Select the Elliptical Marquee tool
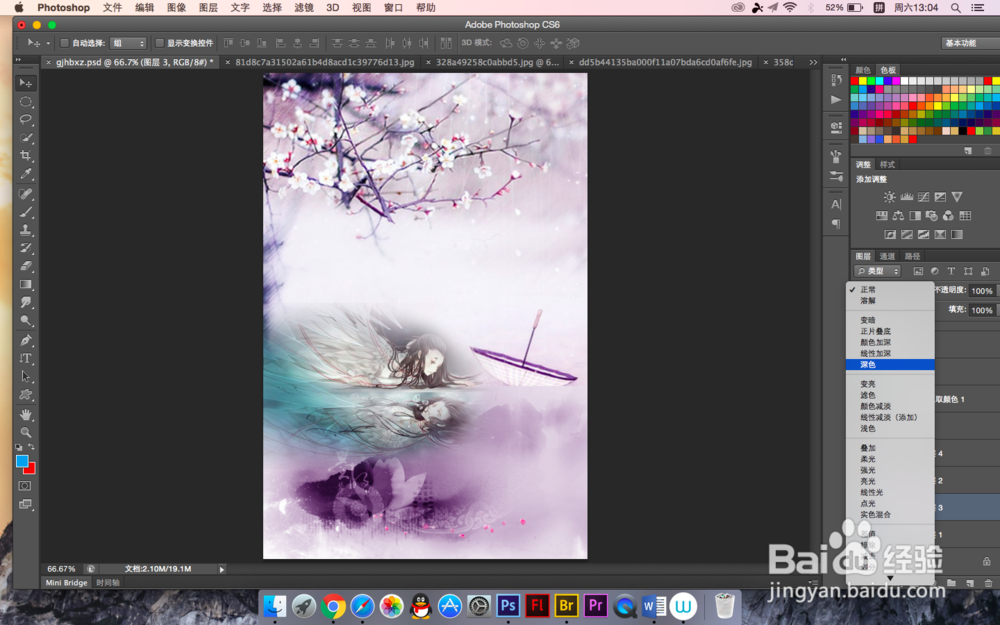 coord(26,101)
